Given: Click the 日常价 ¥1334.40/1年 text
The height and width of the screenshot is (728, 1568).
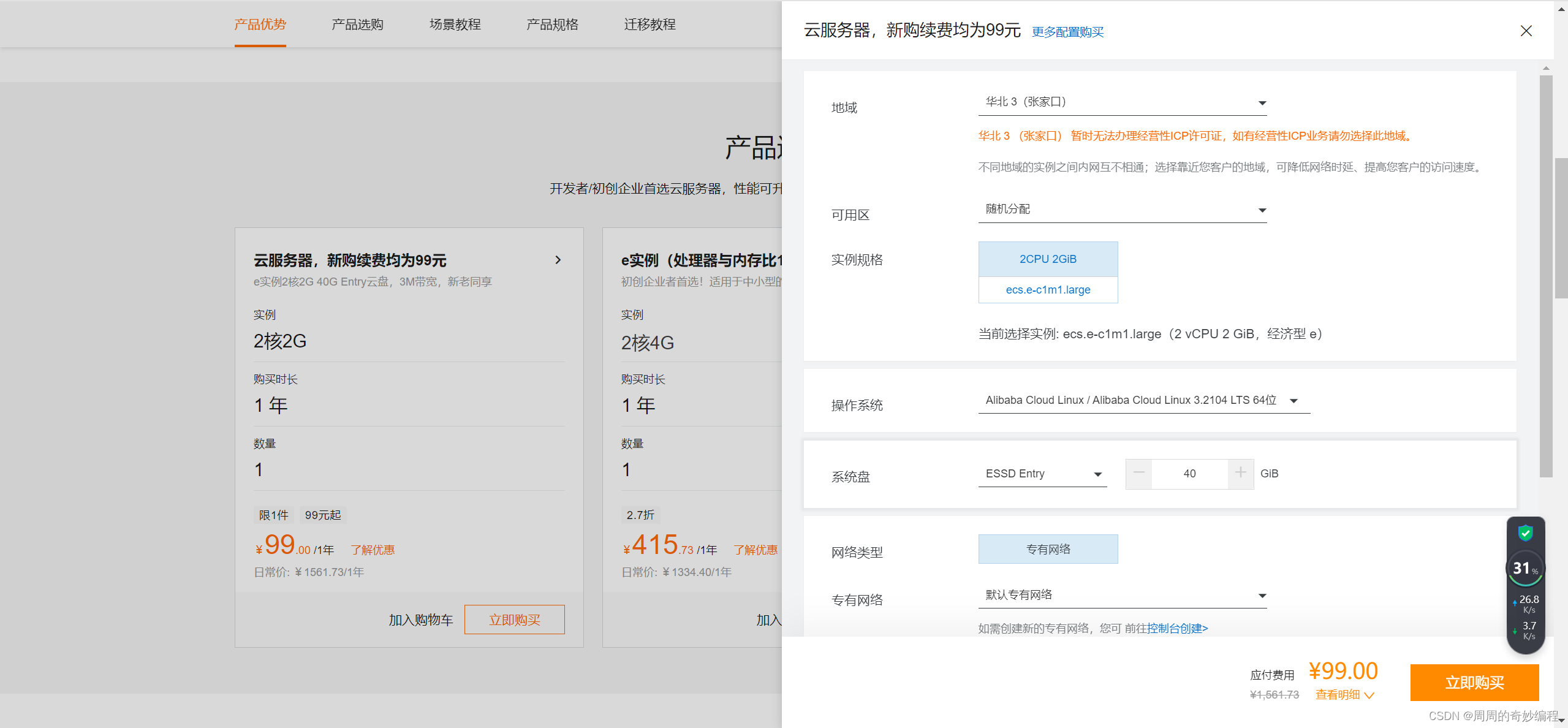Looking at the screenshot, I should (x=676, y=572).
